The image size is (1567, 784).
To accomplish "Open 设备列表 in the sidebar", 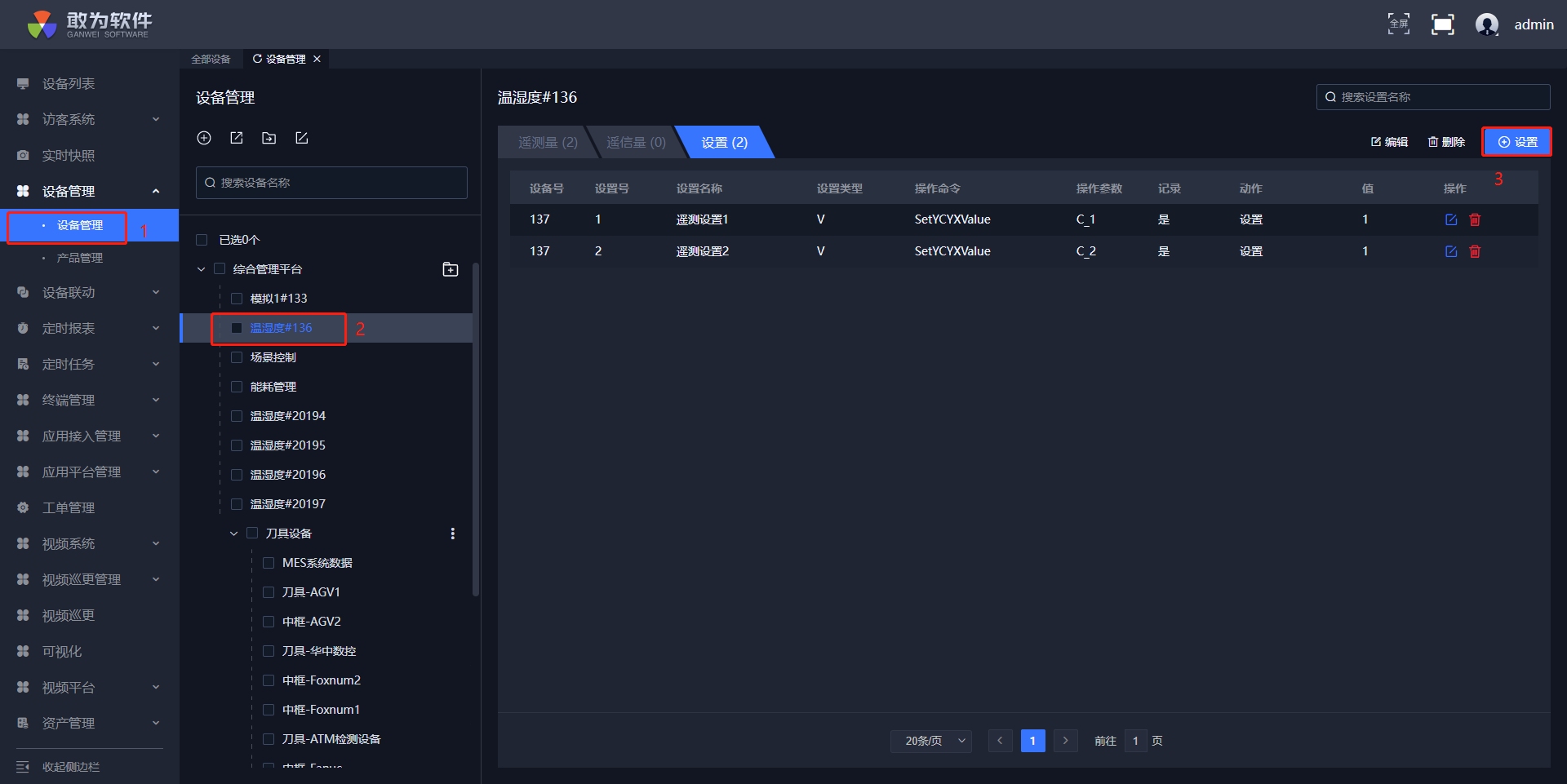I will pyautogui.click(x=69, y=84).
